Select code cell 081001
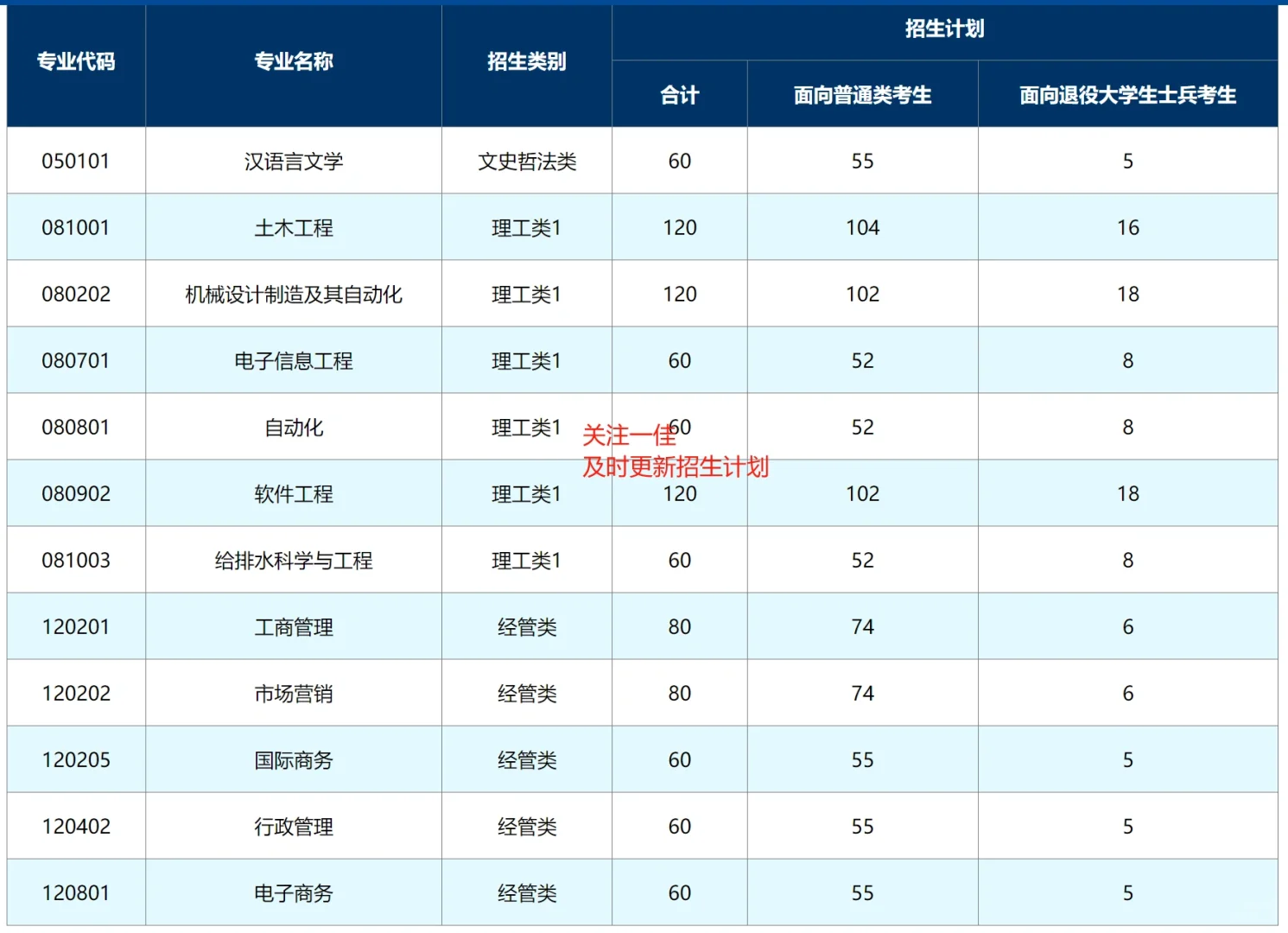The width and height of the screenshot is (1288, 933). point(76,228)
